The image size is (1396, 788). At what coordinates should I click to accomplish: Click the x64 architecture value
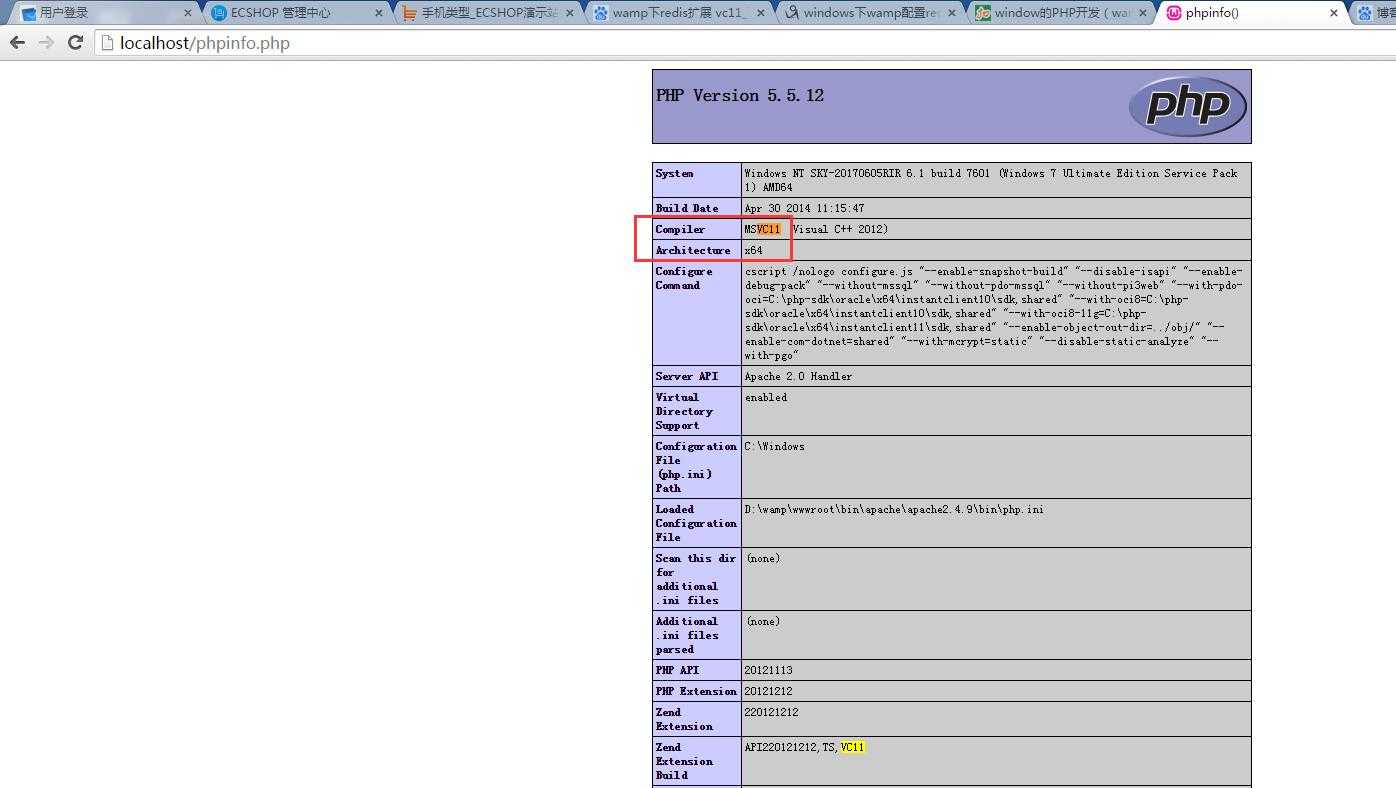tap(753, 251)
